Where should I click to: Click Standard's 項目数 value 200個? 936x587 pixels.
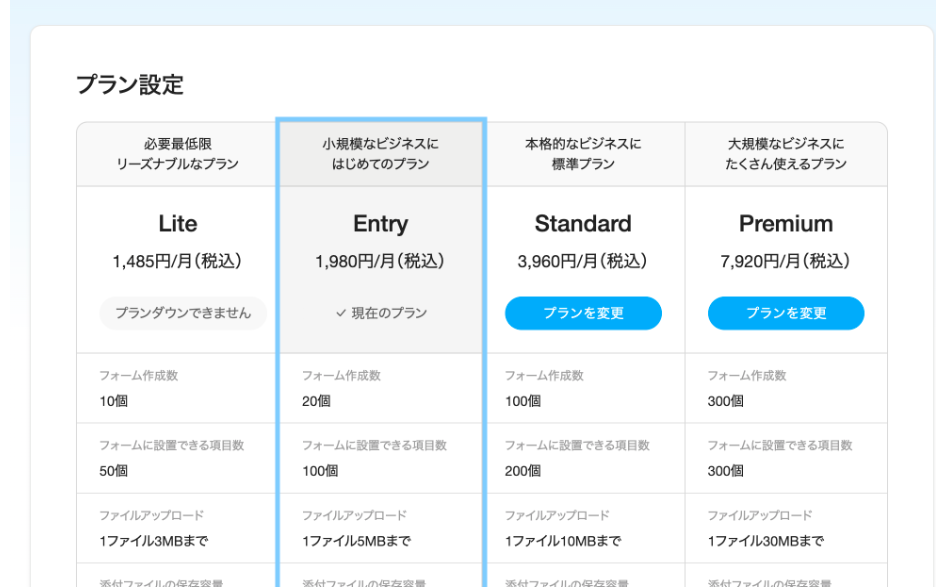[x=523, y=471]
